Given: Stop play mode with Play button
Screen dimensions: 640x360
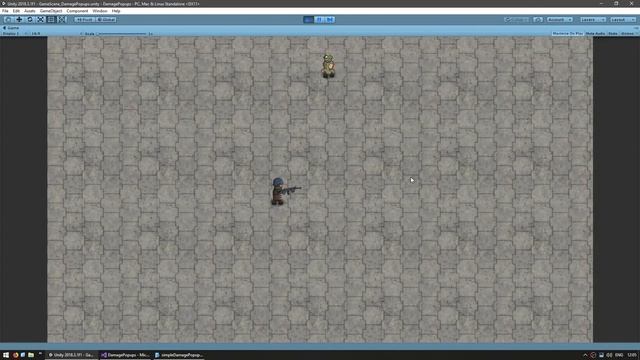Looking at the screenshot, I should [309, 20].
